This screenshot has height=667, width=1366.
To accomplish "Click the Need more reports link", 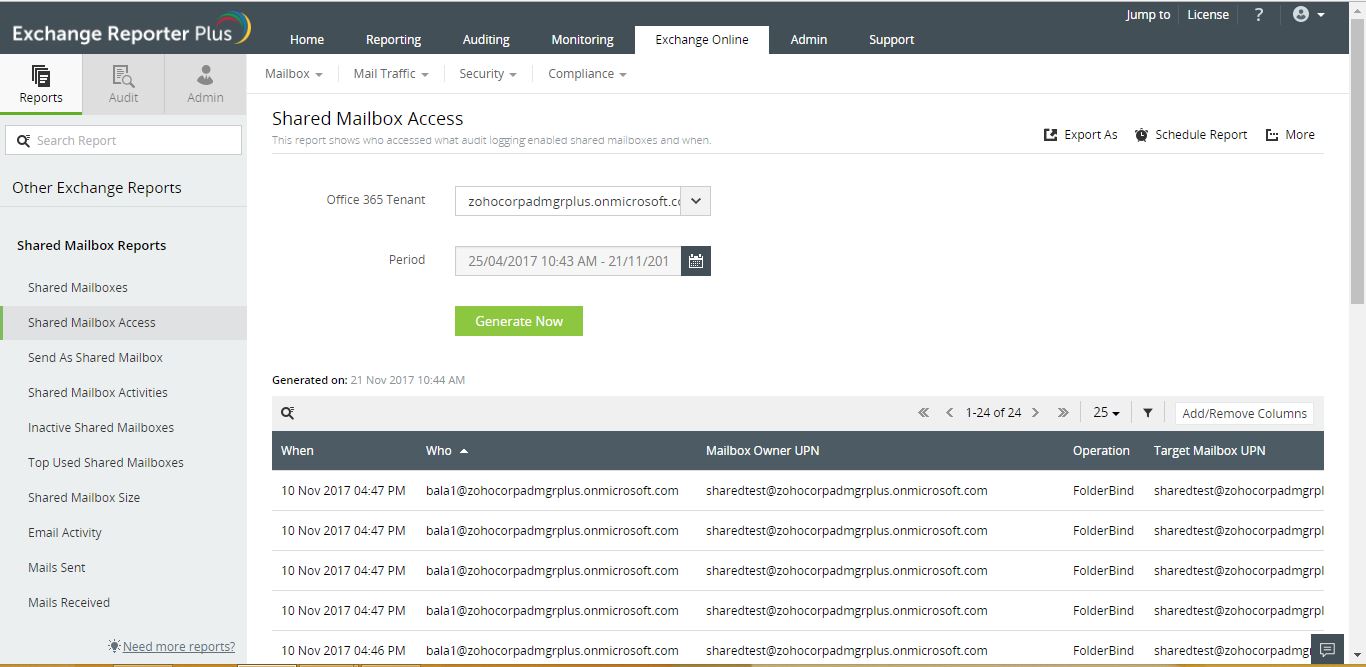I will (179, 647).
